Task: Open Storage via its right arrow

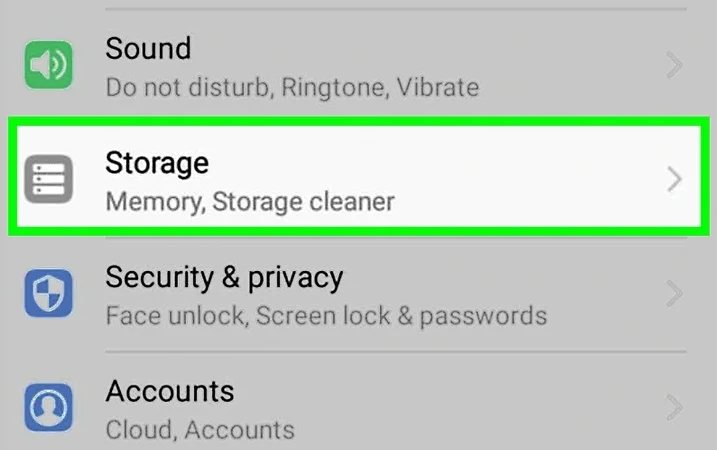Action: 675,180
